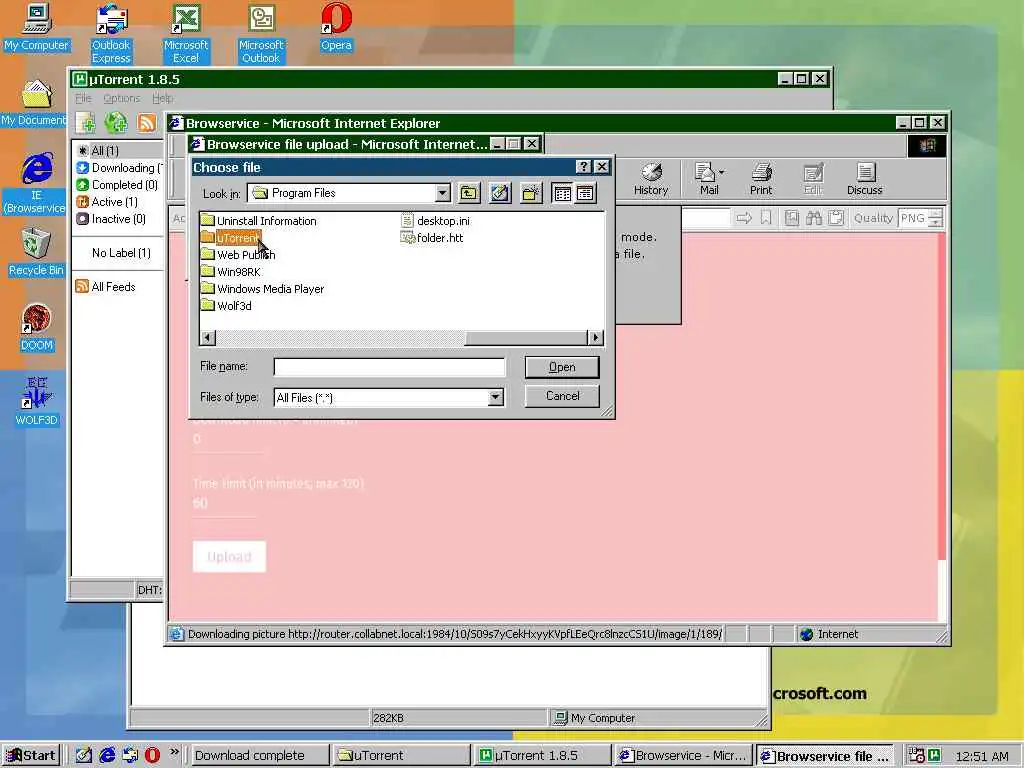Select All Feeds in uTorrent sidebar

coord(106,287)
